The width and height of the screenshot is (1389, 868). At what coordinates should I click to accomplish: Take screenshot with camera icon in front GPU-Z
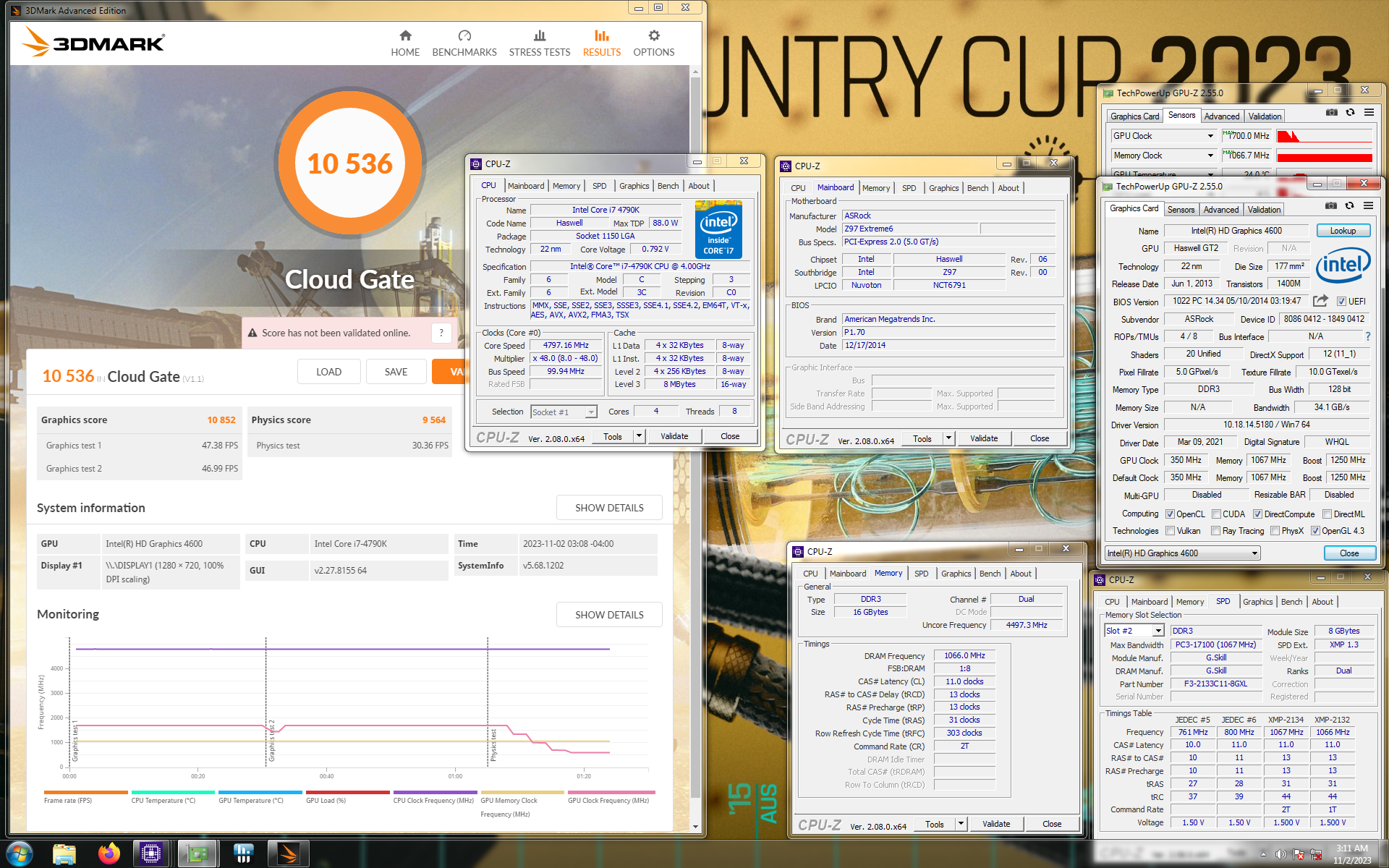tap(1330, 206)
